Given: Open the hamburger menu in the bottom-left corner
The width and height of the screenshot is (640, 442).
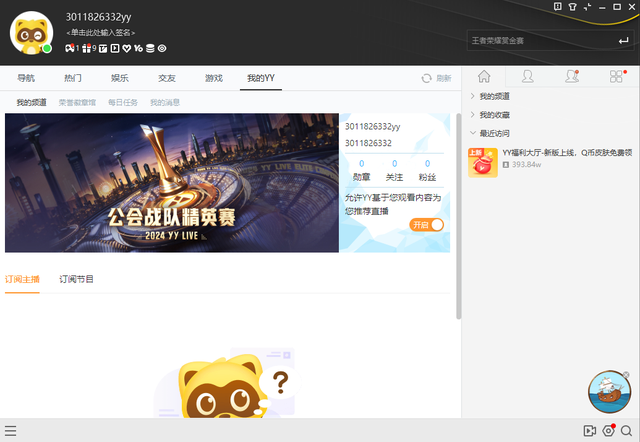Looking at the screenshot, I should click(x=11, y=431).
